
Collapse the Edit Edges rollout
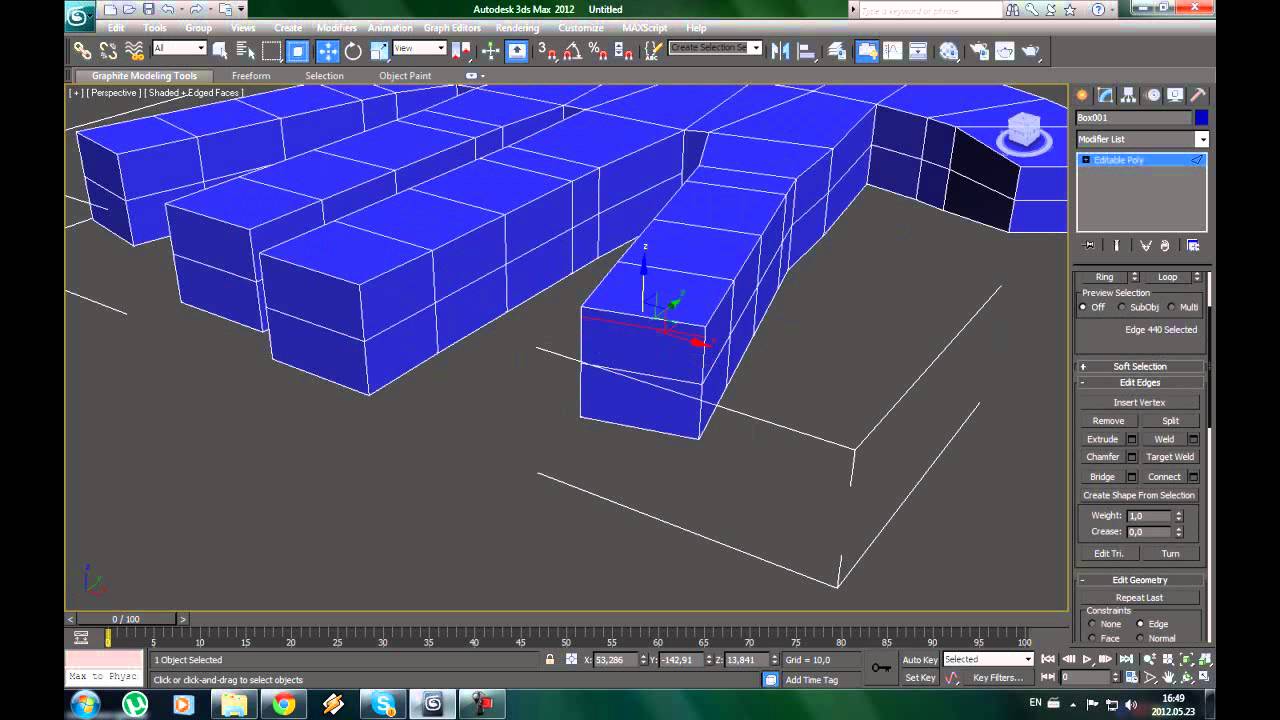click(1140, 382)
